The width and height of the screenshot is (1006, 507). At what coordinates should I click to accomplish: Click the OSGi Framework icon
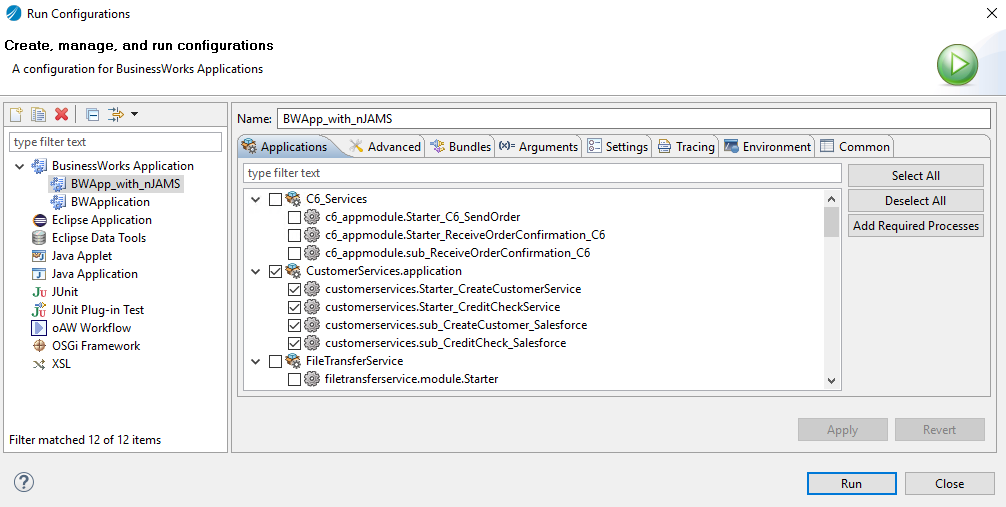click(40, 346)
